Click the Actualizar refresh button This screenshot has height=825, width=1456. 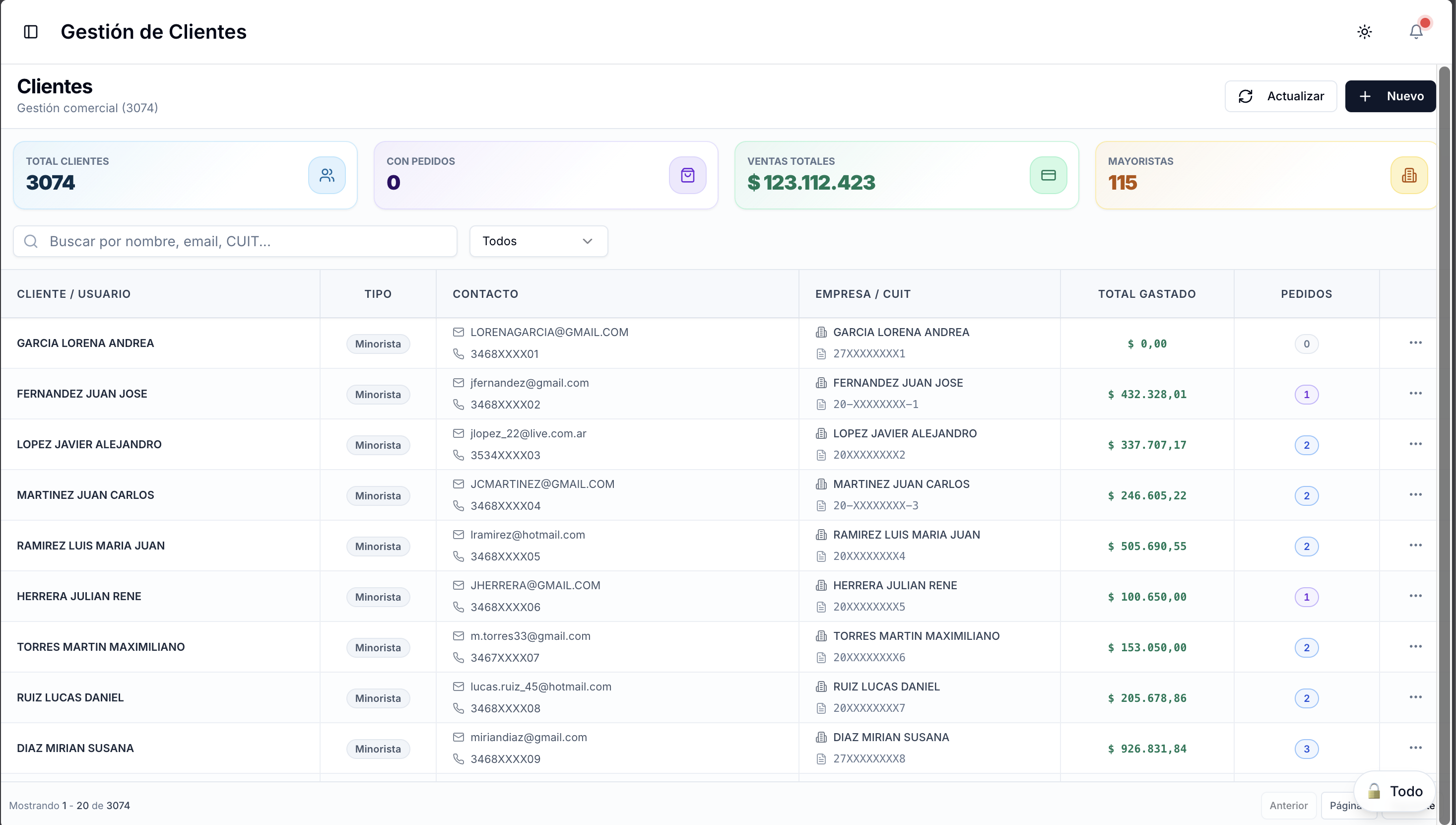pyautogui.click(x=1280, y=96)
